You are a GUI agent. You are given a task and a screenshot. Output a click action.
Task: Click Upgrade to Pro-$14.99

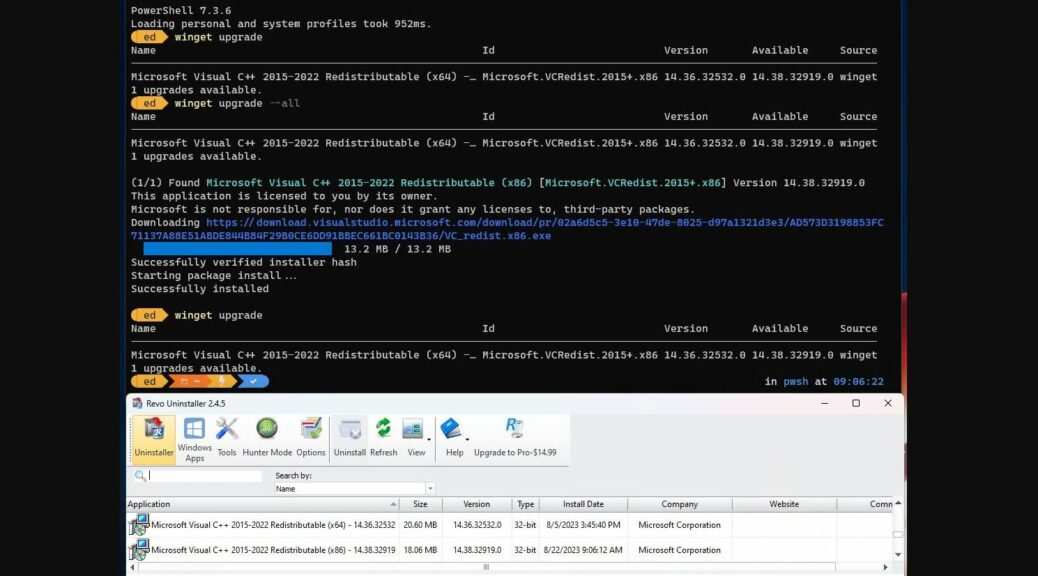pyautogui.click(x=515, y=438)
